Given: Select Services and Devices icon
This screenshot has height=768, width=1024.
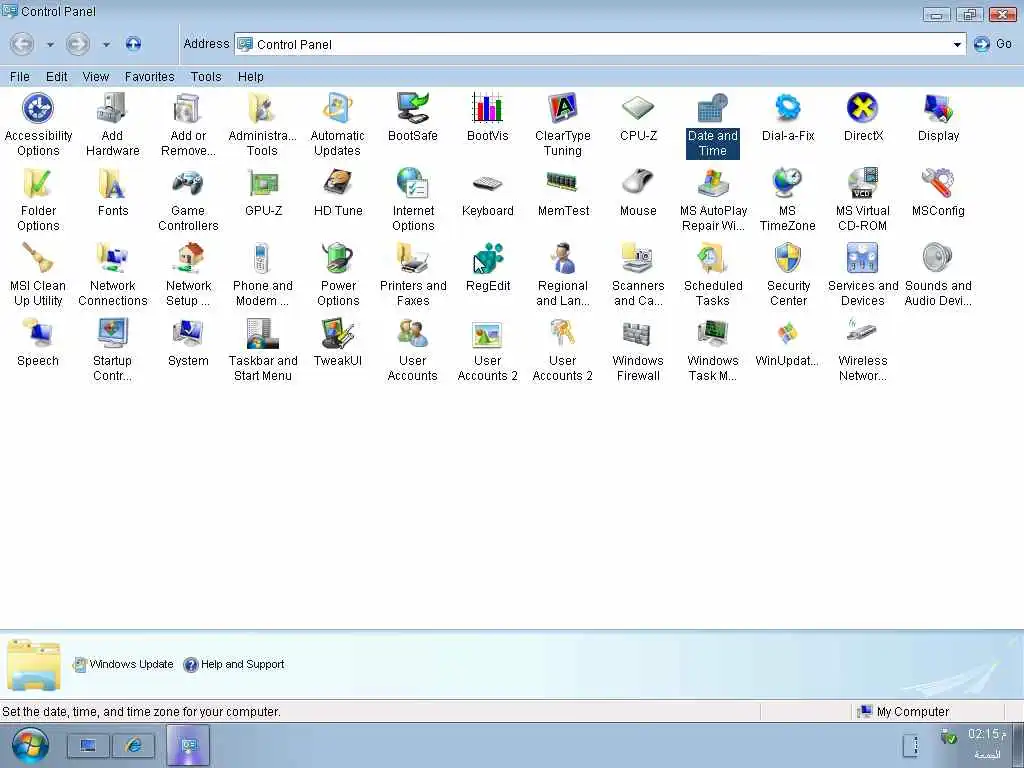Looking at the screenshot, I should (863, 259).
